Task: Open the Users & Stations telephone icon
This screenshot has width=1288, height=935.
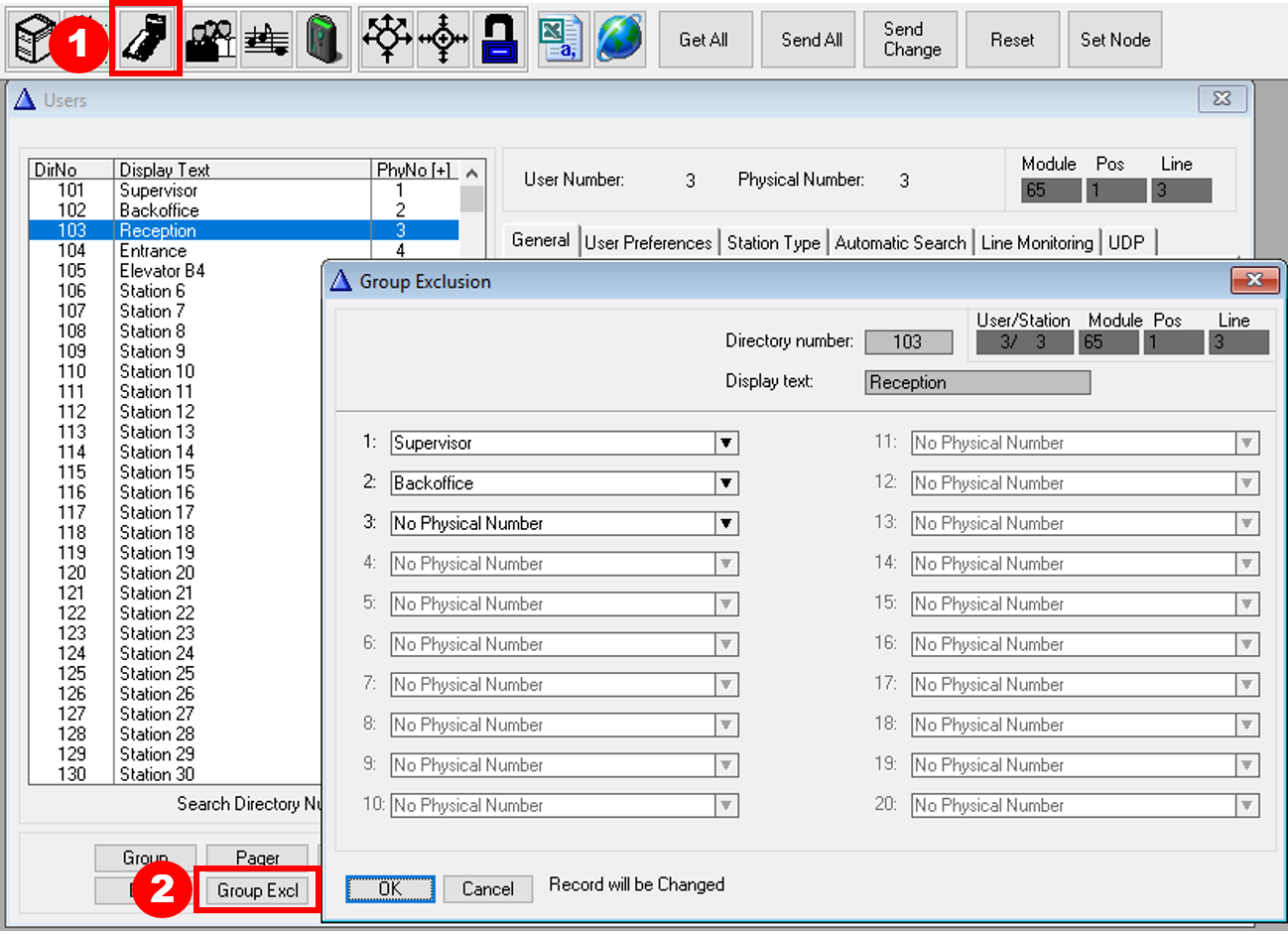Action: 146,40
